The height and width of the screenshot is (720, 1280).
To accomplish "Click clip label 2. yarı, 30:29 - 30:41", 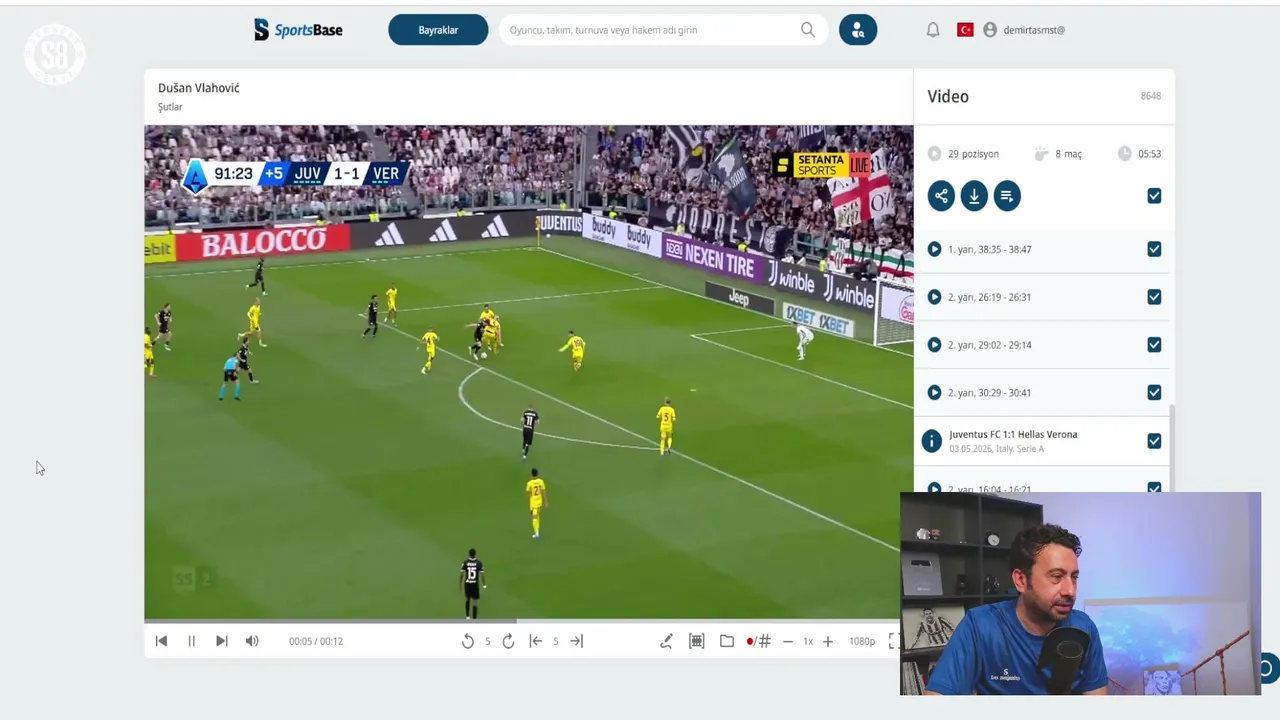I will 990,393.
